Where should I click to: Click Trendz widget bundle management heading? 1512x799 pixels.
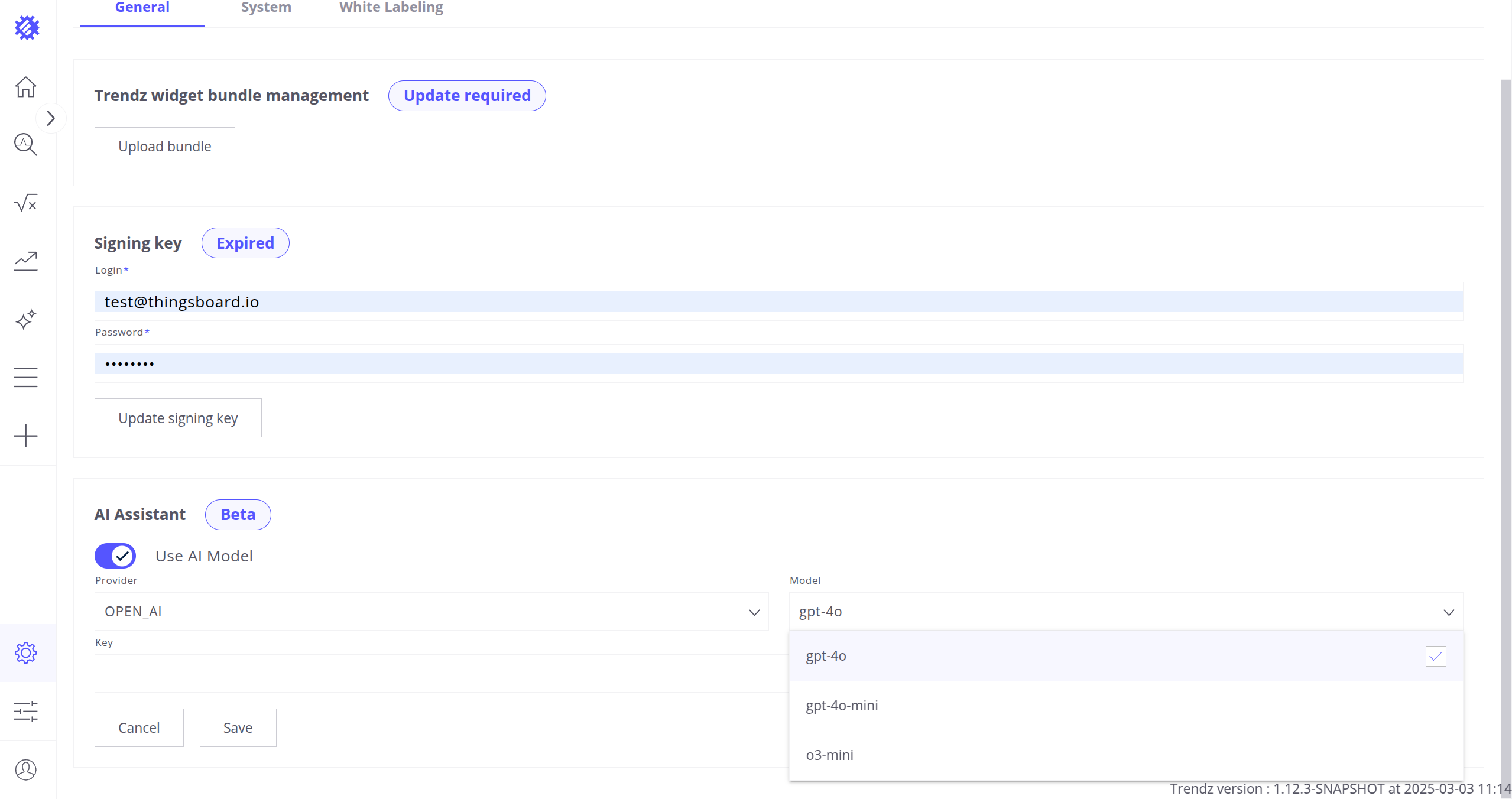[x=231, y=95]
